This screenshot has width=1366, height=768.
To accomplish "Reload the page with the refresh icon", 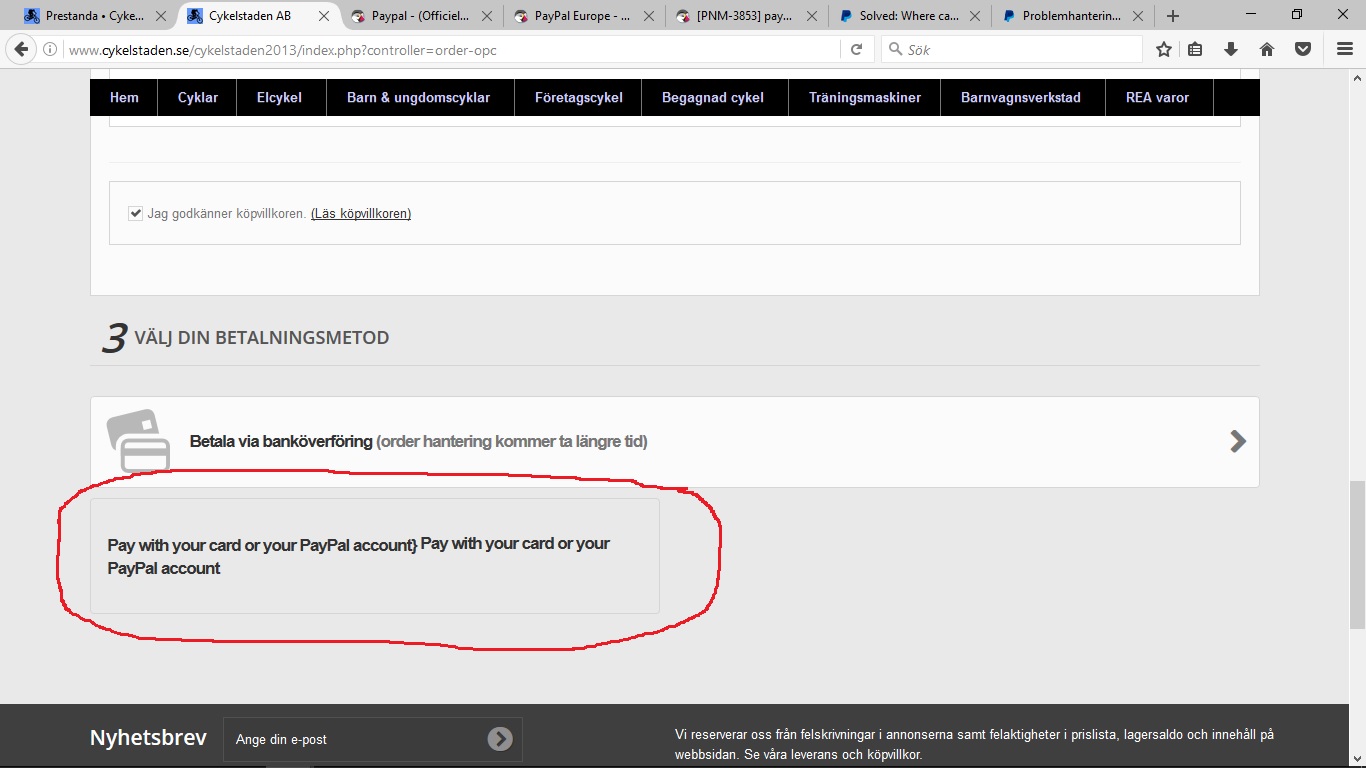I will point(856,49).
